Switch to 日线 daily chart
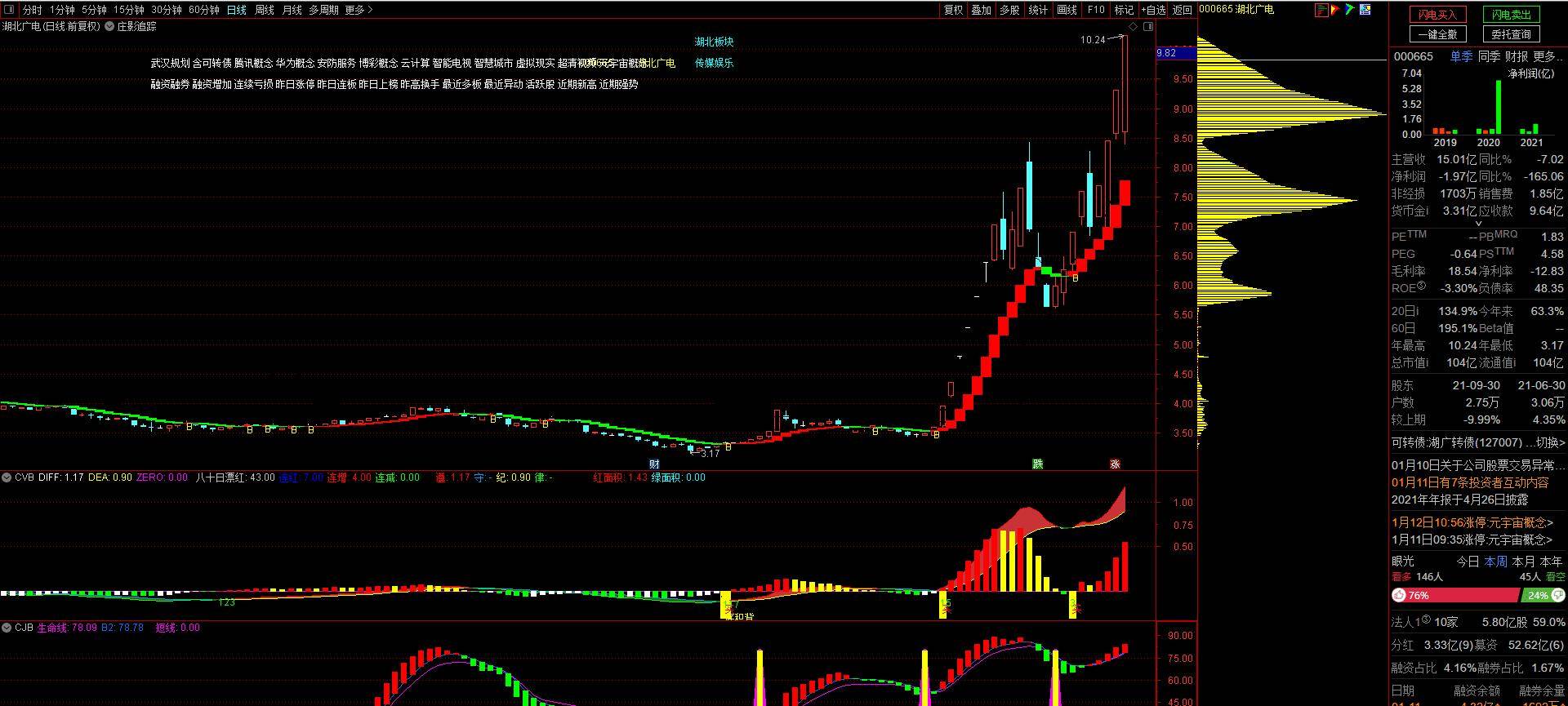Screen dimensions: 1568x706 click(x=237, y=10)
